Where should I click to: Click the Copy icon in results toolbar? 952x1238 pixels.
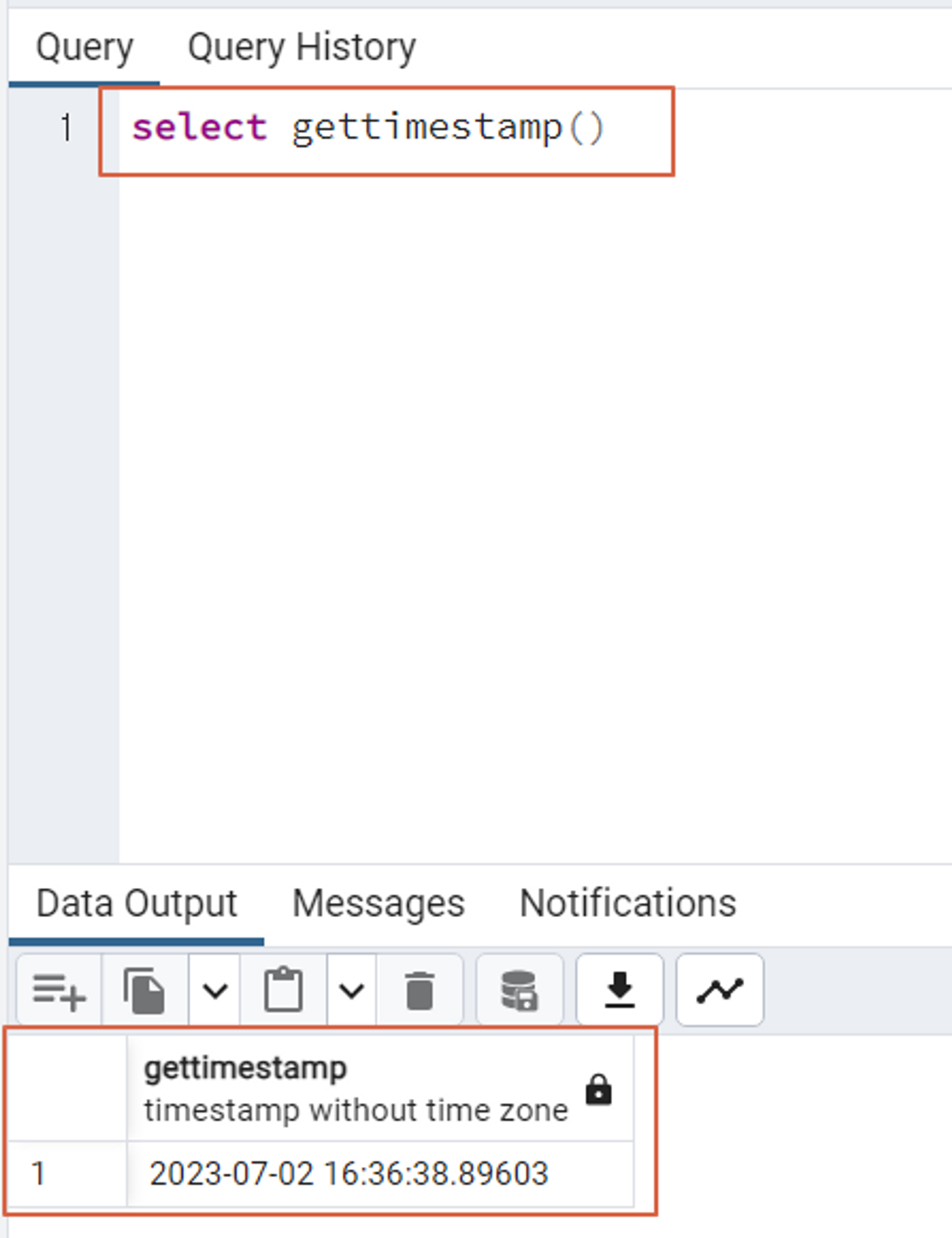pos(144,990)
